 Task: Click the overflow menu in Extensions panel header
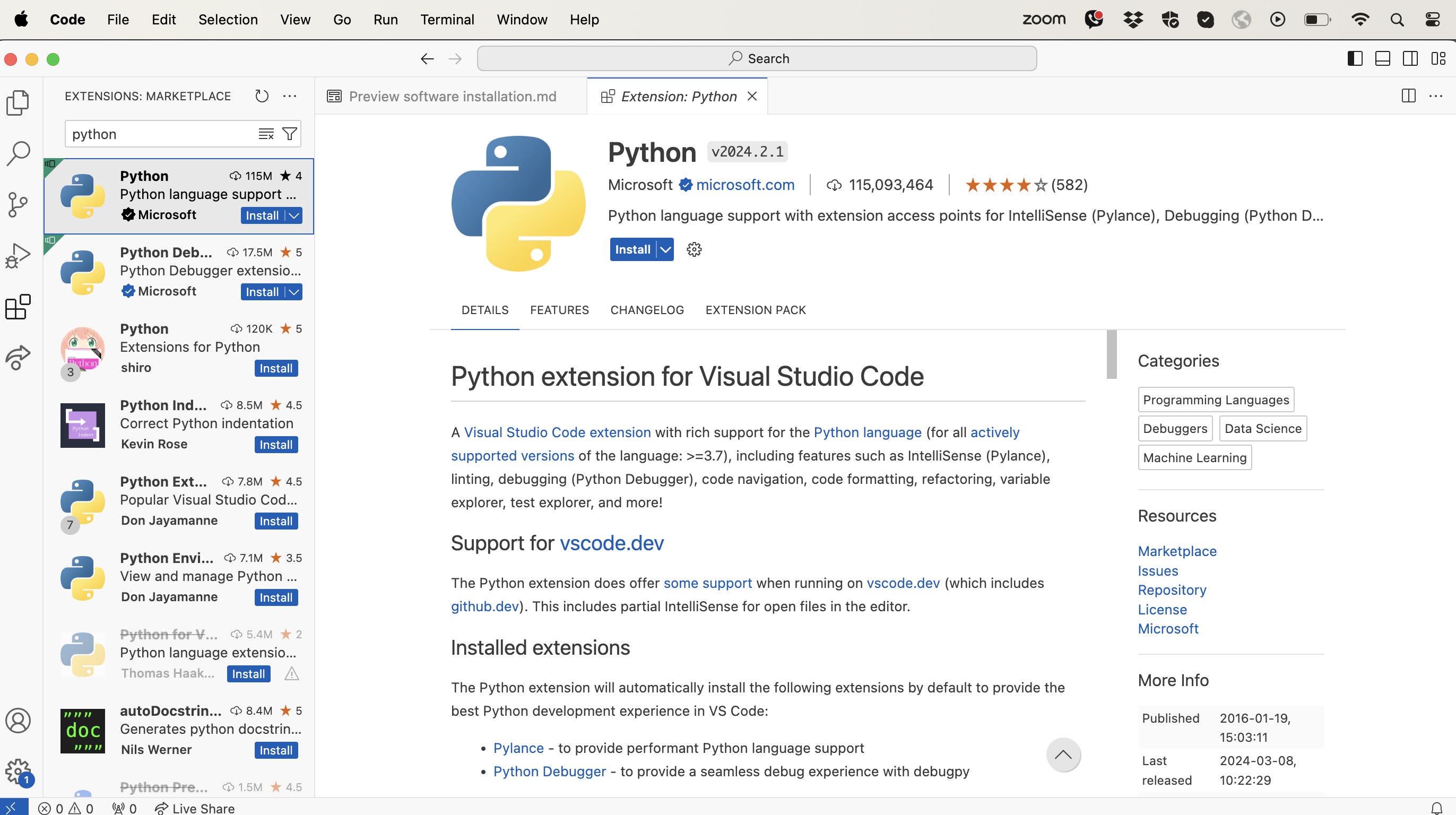290,96
